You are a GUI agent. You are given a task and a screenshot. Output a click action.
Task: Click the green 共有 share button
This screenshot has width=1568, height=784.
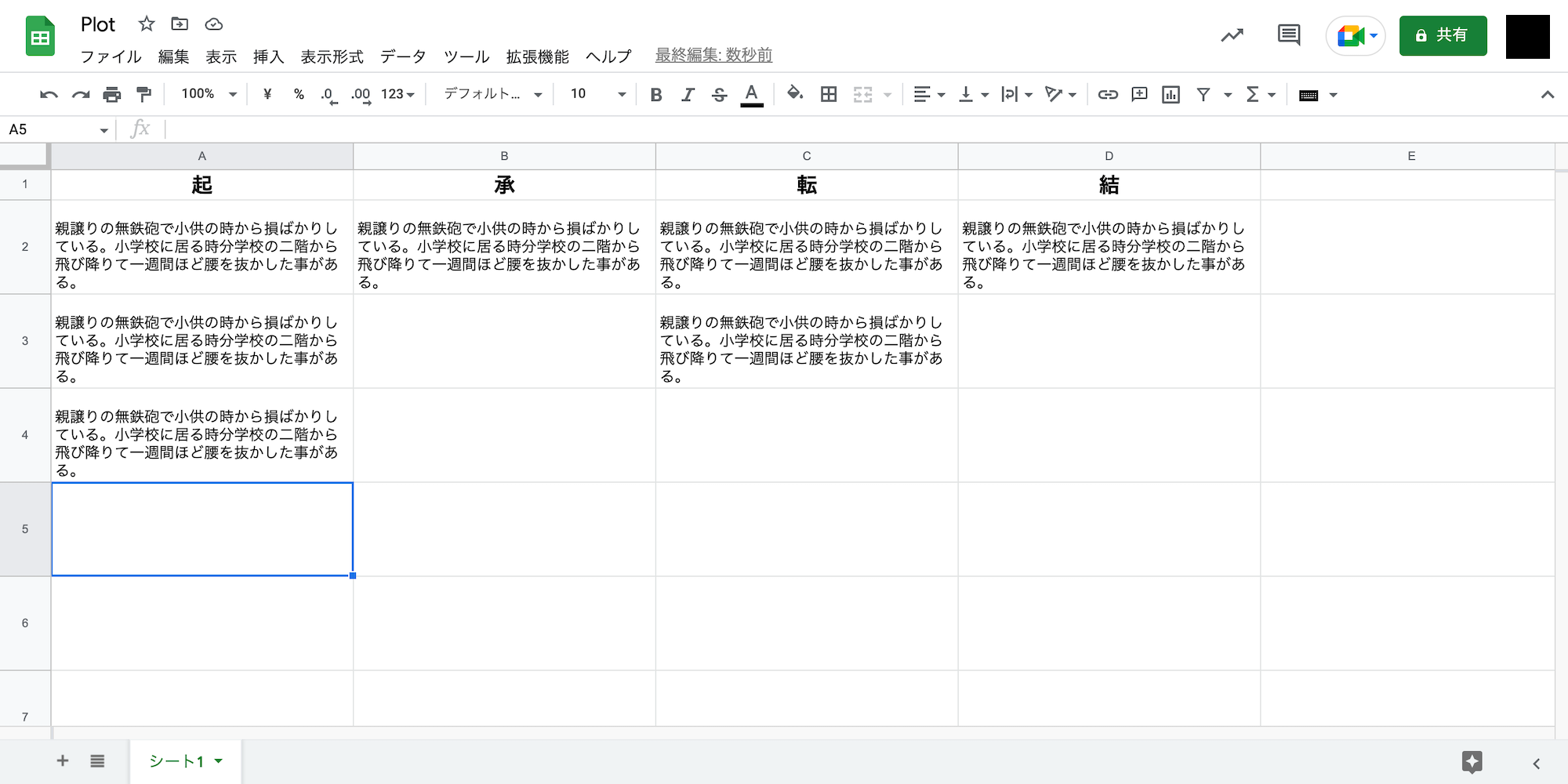click(x=1443, y=36)
